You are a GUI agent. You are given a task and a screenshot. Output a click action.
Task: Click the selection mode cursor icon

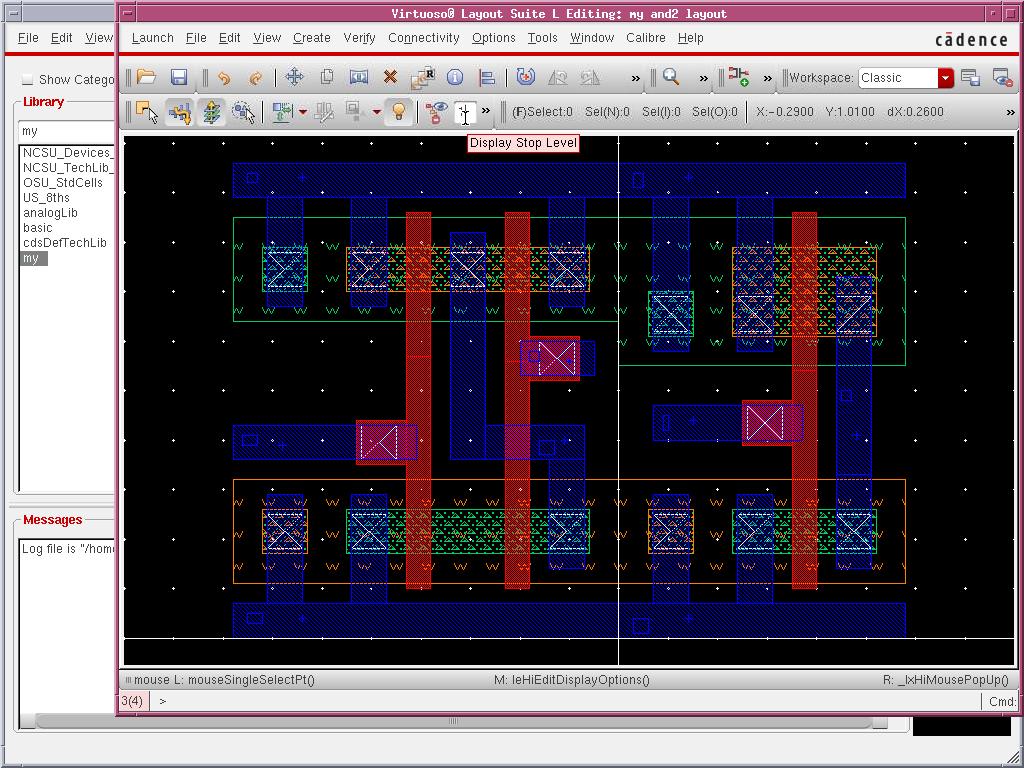[147, 112]
